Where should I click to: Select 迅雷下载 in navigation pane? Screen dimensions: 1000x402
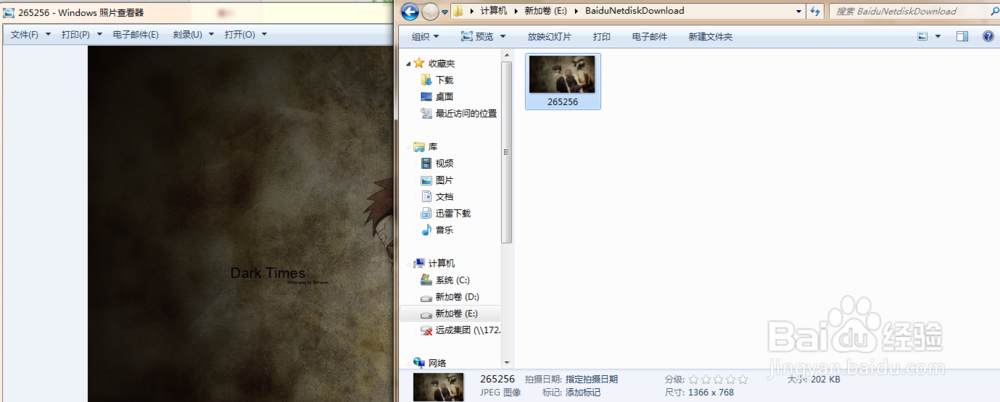(453, 213)
